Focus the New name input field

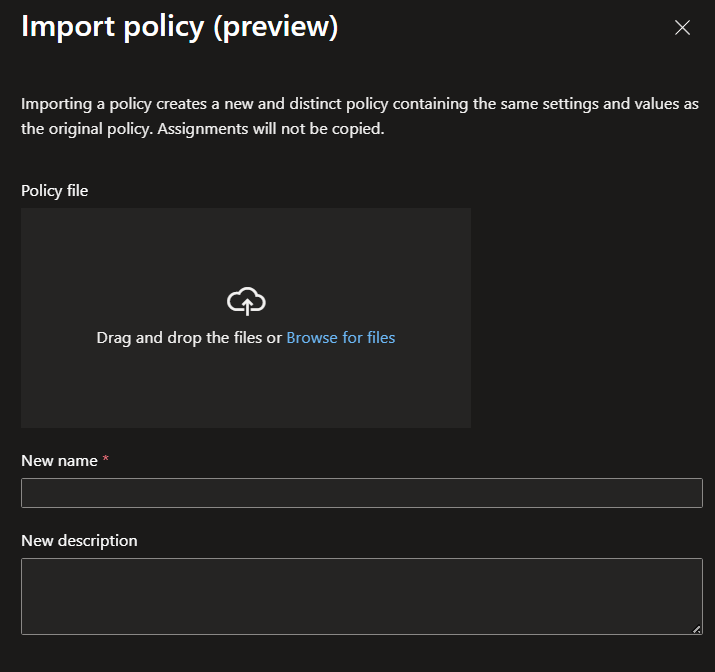361,493
